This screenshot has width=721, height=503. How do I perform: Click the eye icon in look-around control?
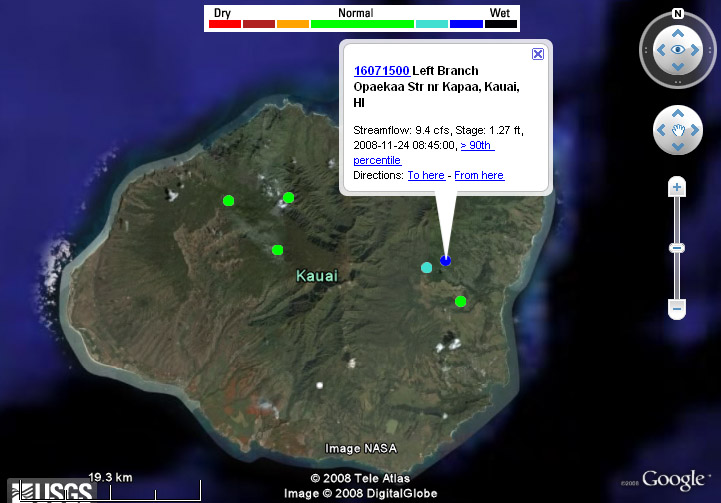678,49
